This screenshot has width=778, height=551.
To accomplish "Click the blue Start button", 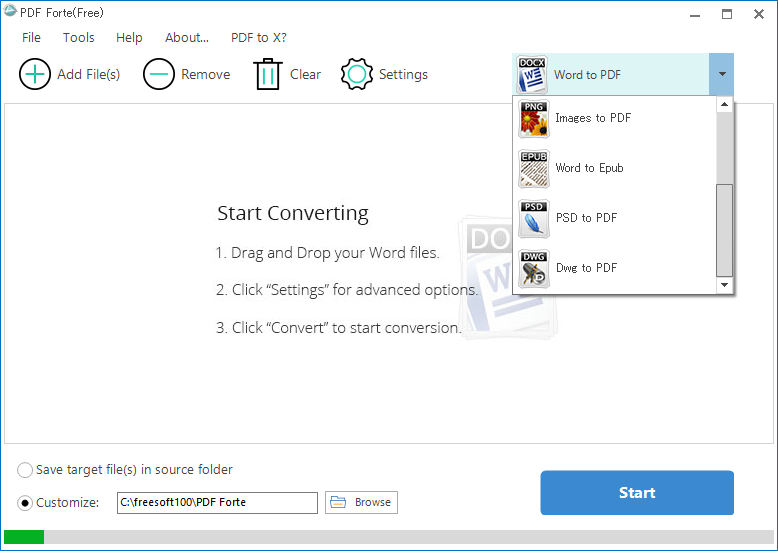I will coord(637,492).
